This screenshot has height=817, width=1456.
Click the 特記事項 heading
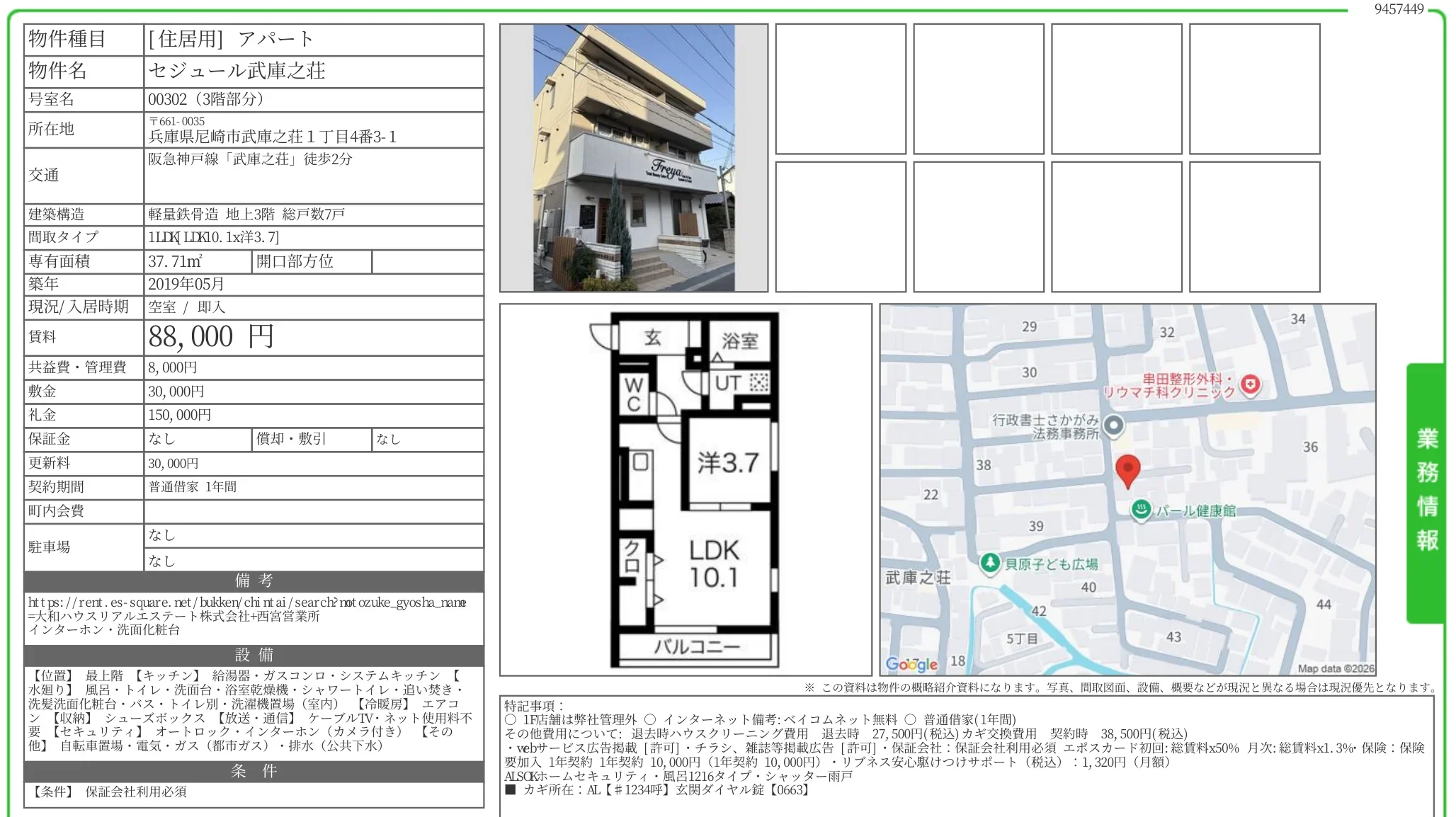pyautogui.click(x=535, y=706)
